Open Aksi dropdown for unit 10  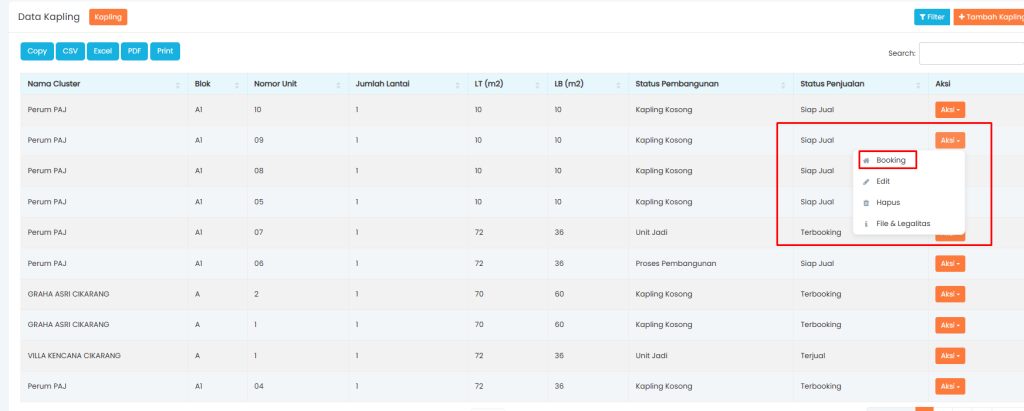(949, 110)
